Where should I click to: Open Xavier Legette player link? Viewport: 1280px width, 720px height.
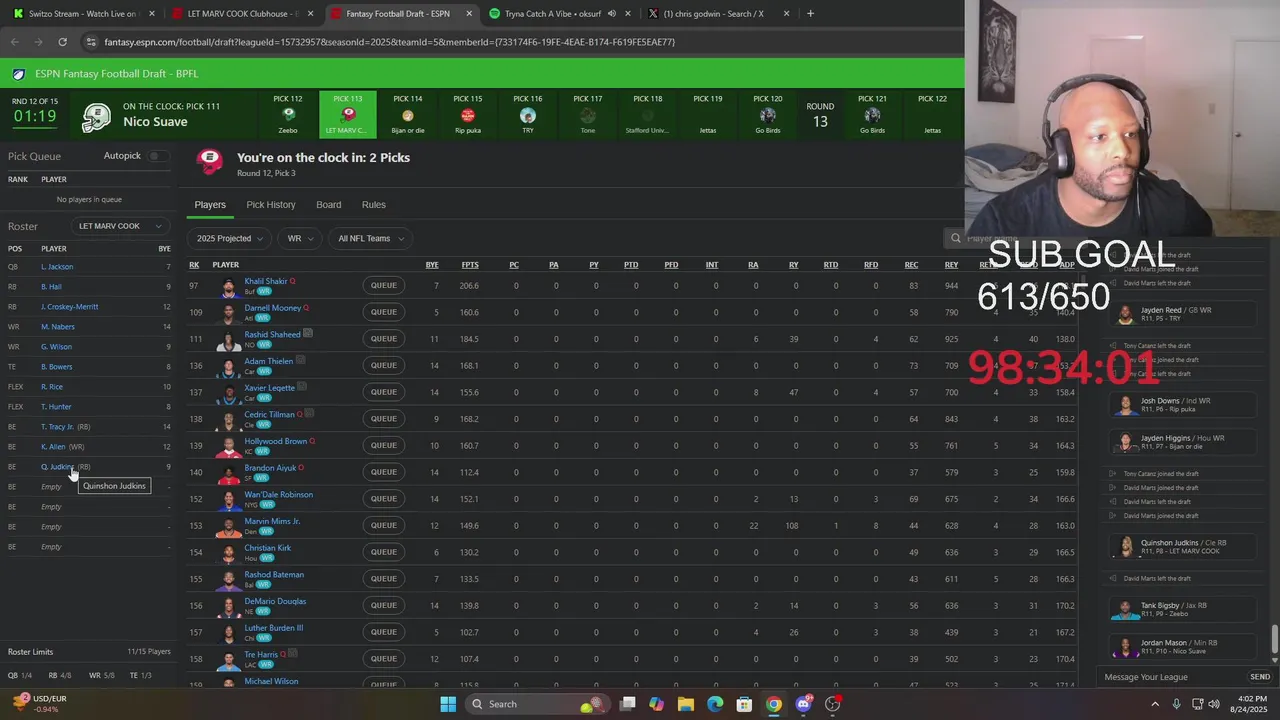click(270, 387)
